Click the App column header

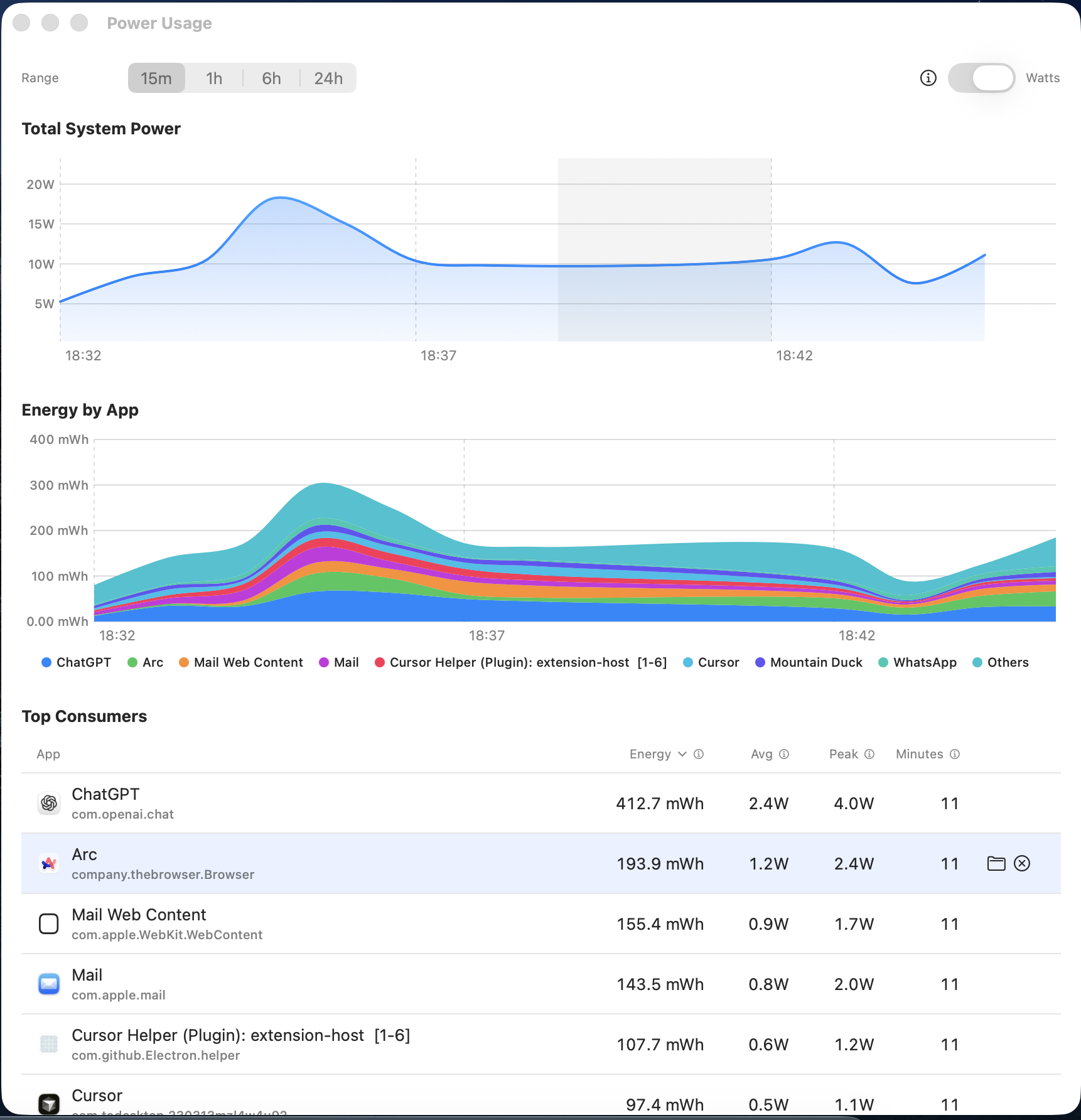click(48, 754)
